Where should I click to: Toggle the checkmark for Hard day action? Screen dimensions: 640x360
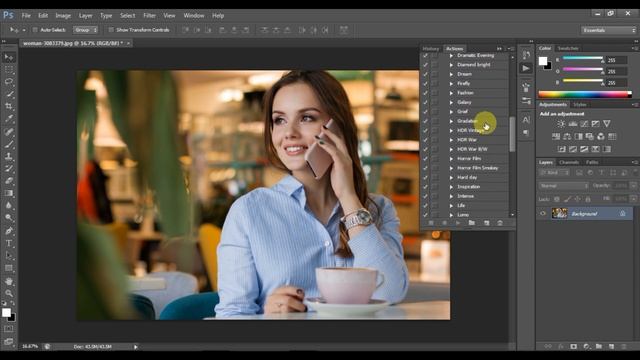pyautogui.click(x=426, y=178)
